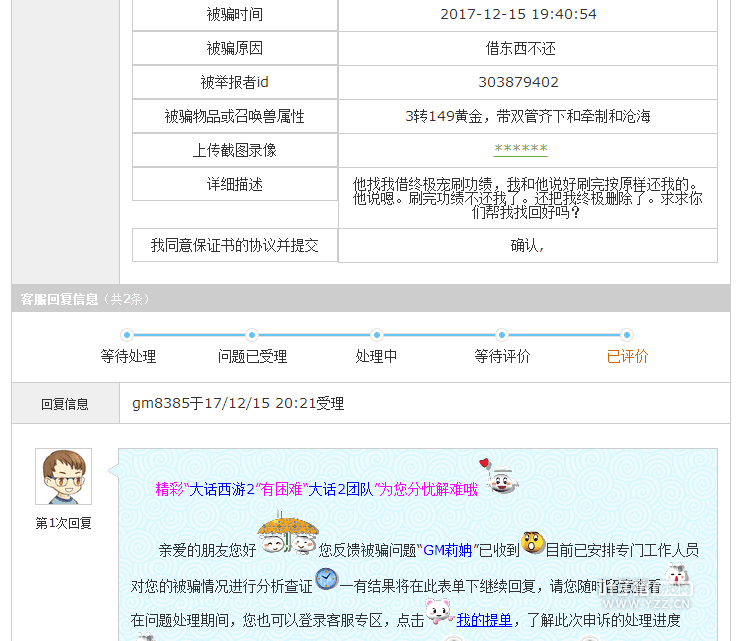Click the progress dot above 等待处理
The image size is (737, 641).
127,335
